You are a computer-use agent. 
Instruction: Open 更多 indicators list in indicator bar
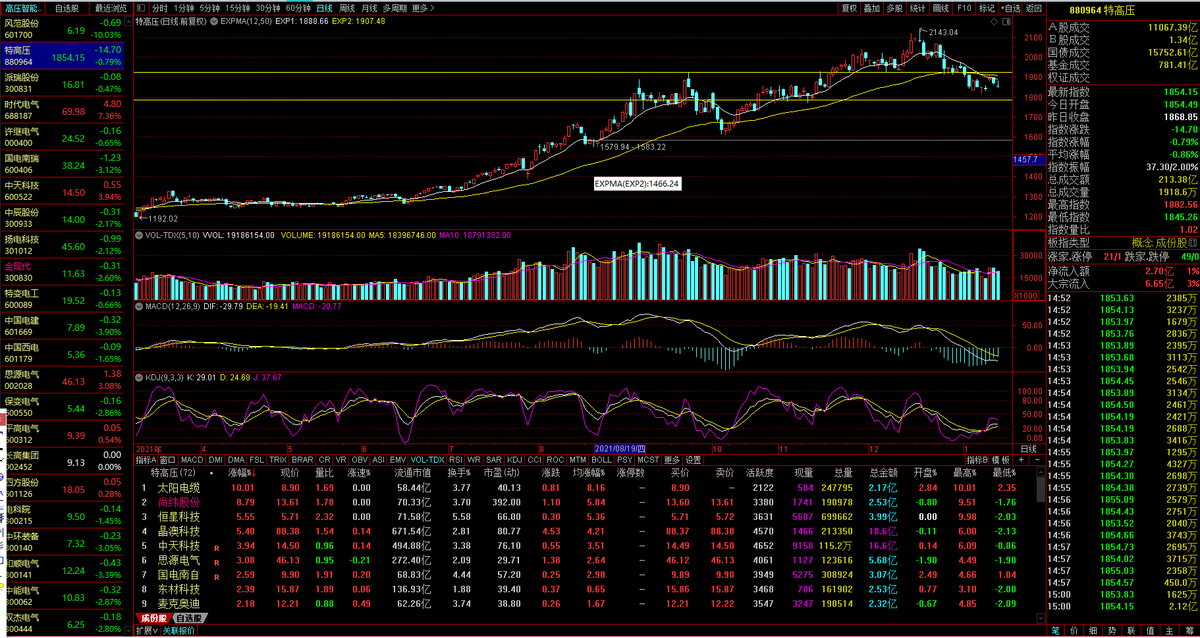point(672,460)
